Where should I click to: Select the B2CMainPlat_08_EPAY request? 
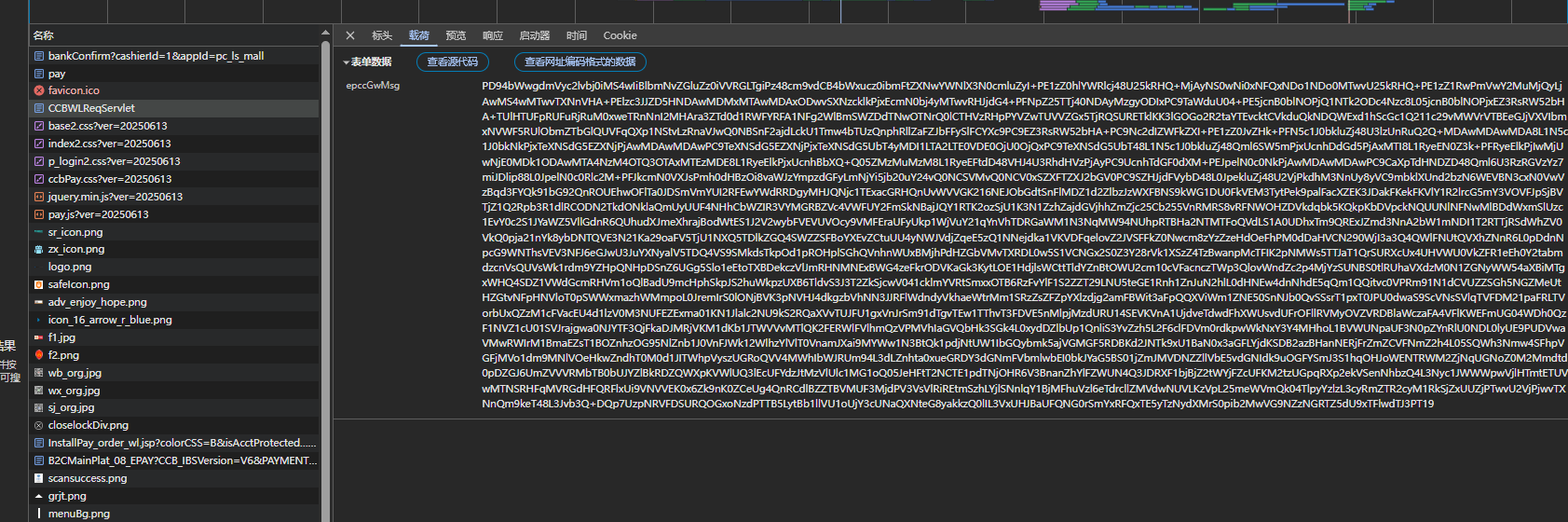tap(175, 460)
